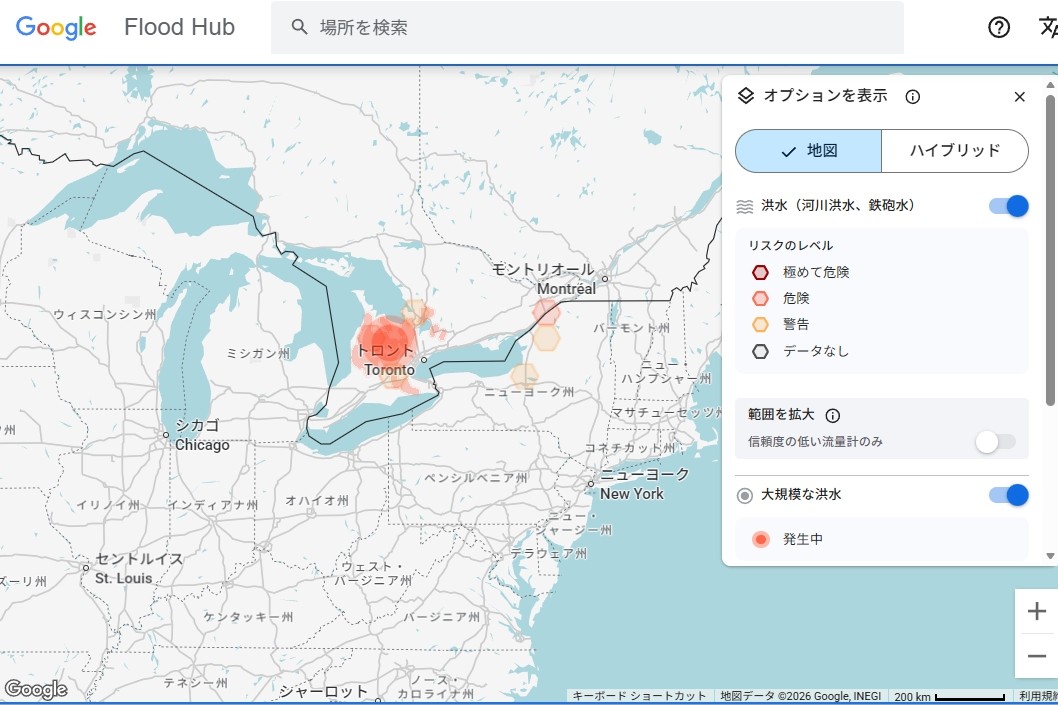Click the layers icon beside オプションを表示

(x=746, y=95)
